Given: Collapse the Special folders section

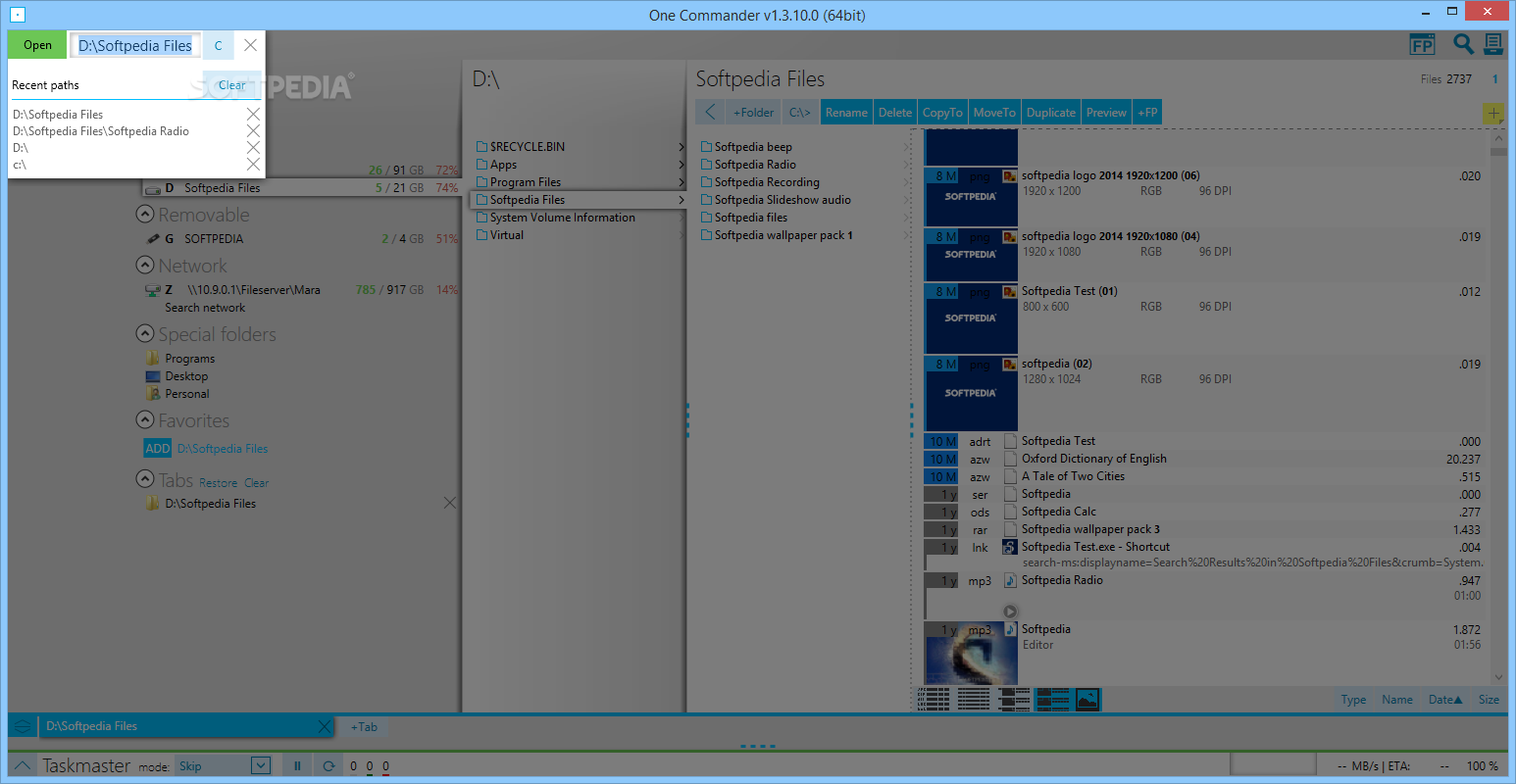Looking at the screenshot, I should click(x=145, y=333).
